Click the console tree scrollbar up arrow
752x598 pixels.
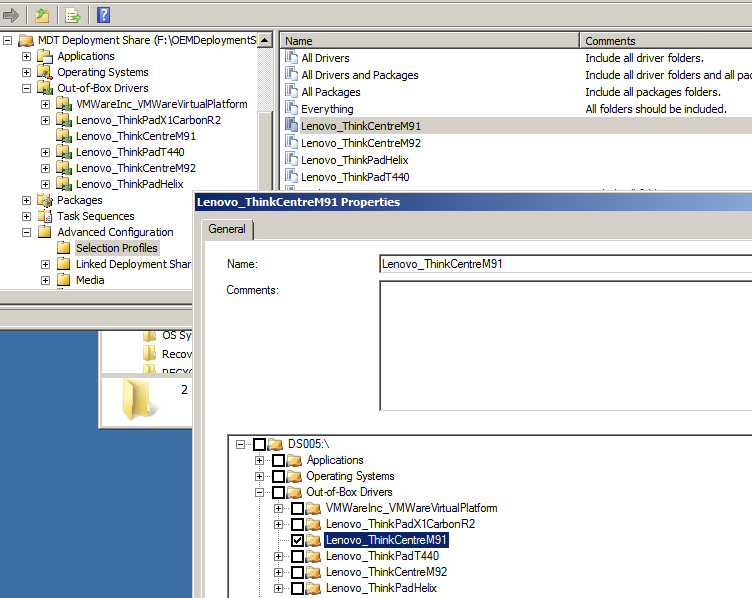click(265, 40)
